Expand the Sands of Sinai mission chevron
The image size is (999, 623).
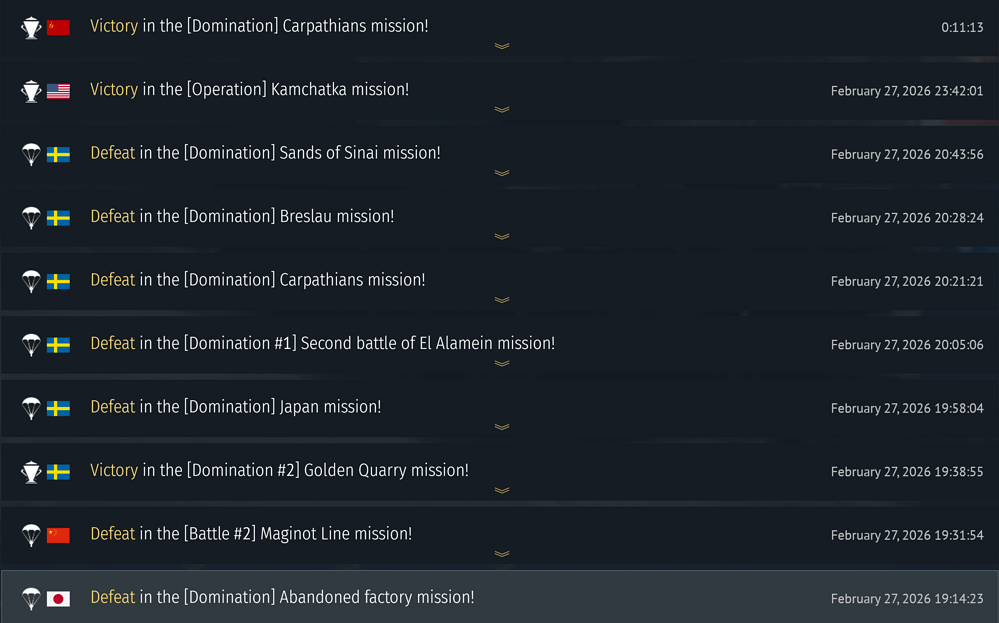pos(502,173)
